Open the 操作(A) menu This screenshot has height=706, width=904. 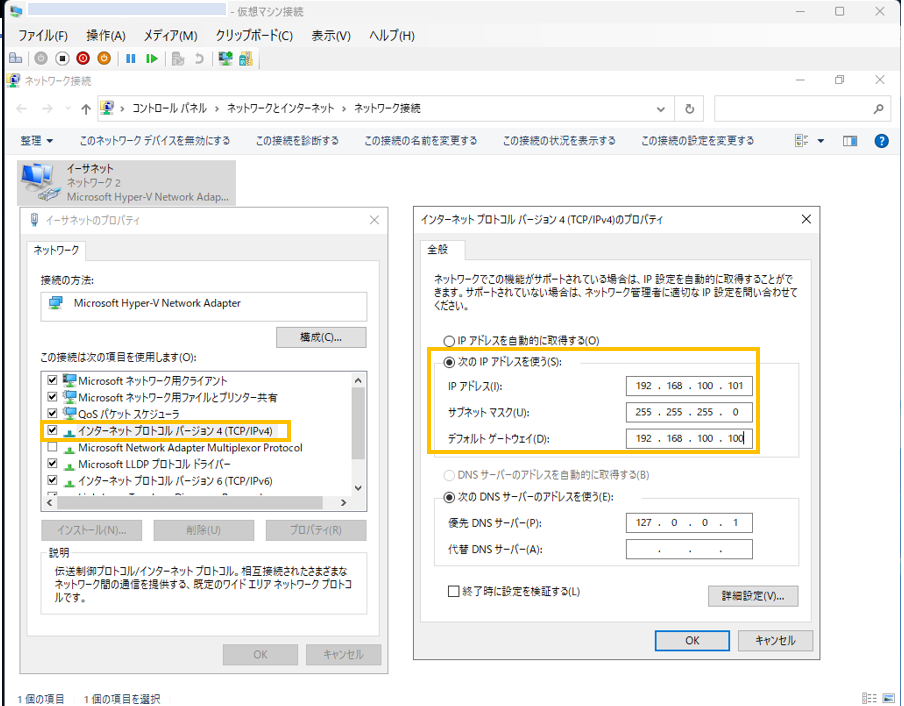(x=106, y=36)
